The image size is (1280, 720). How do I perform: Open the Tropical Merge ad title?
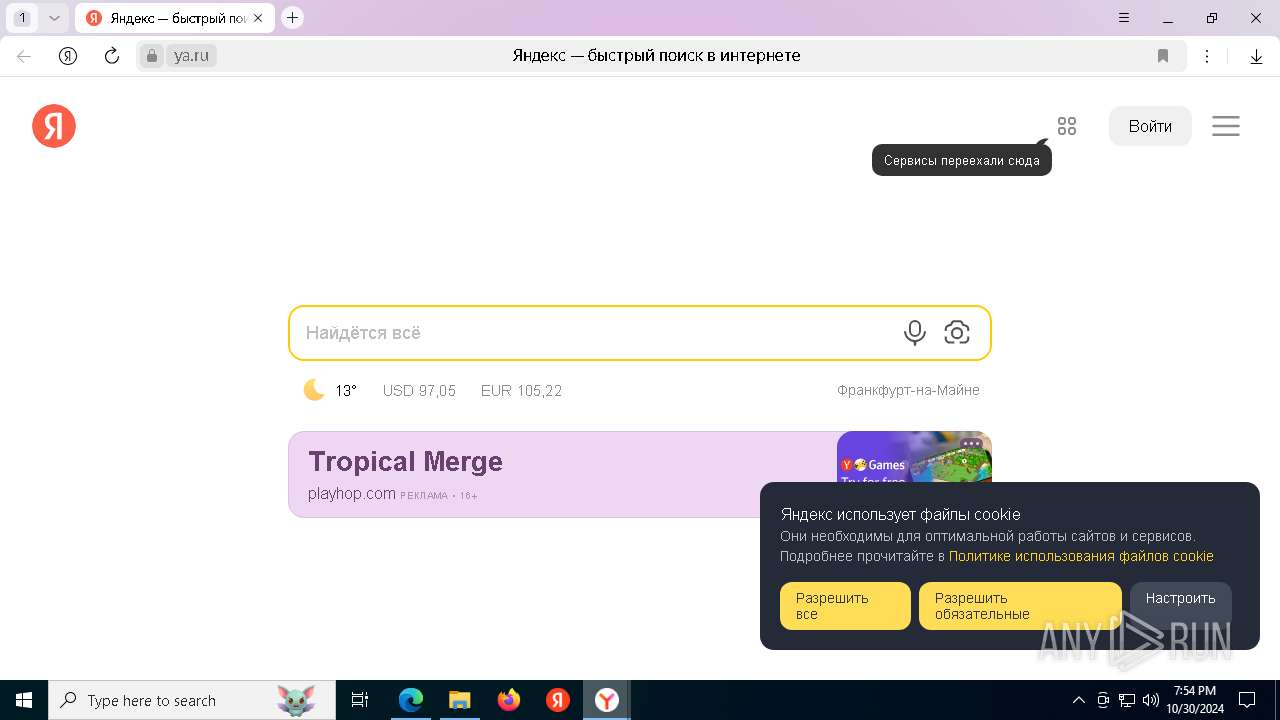[x=405, y=461]
